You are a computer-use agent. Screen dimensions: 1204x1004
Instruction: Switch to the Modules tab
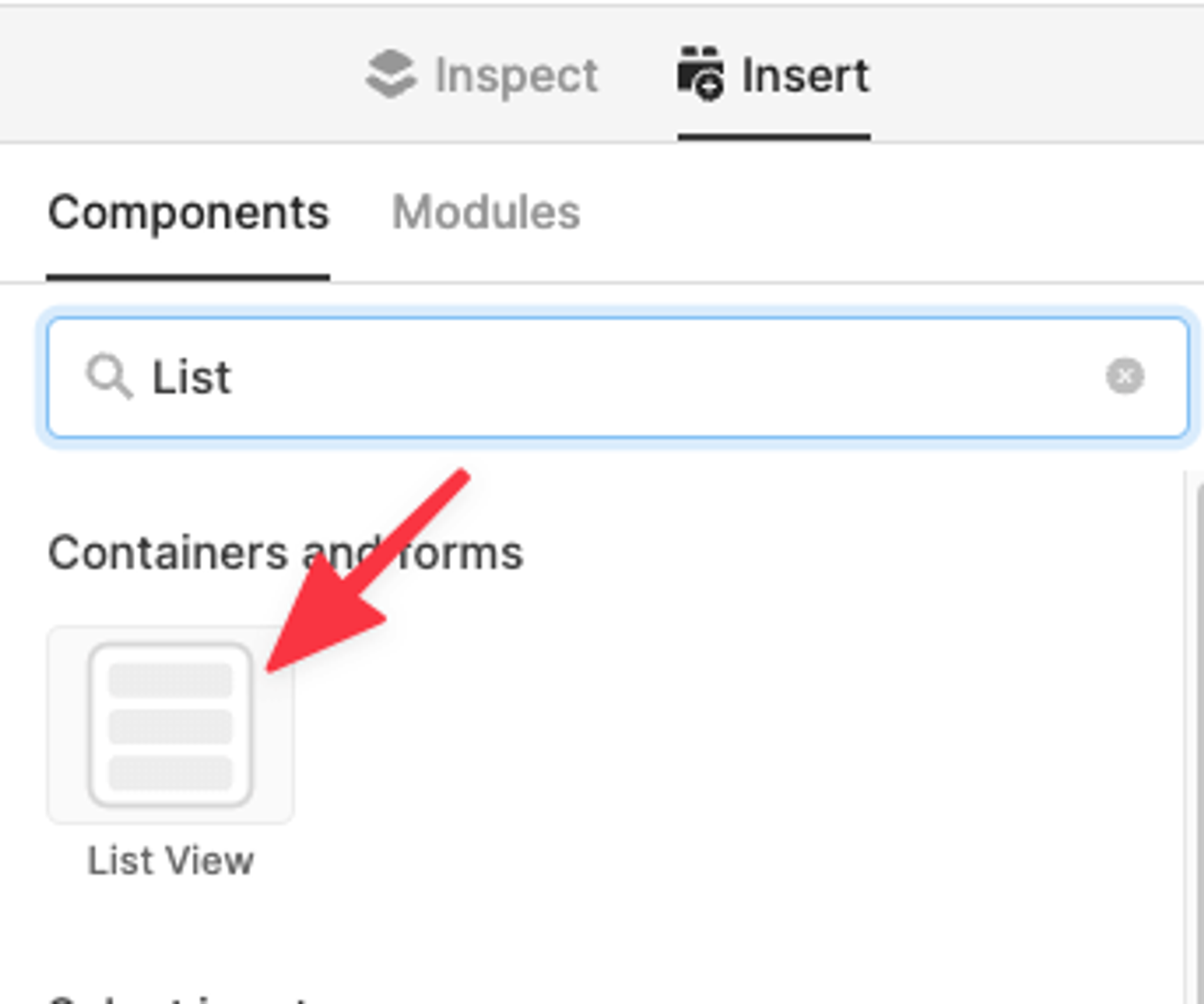click(486, 212)
